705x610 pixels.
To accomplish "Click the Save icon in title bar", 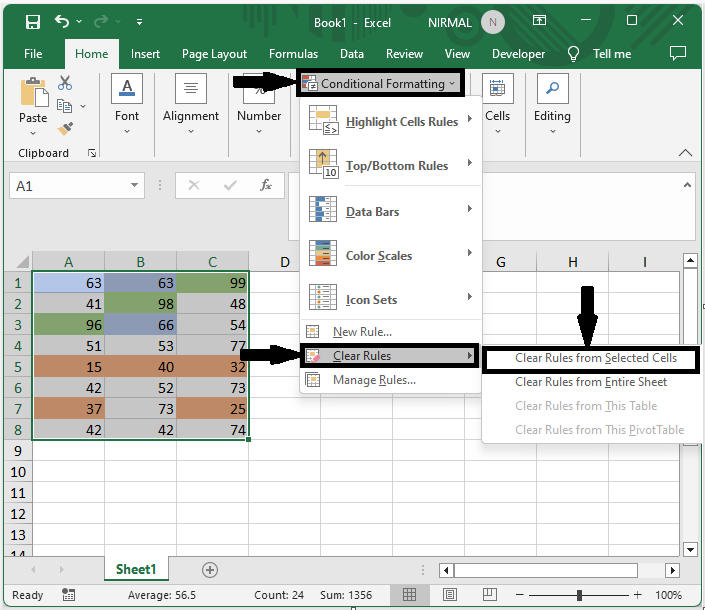I will 33,22.
